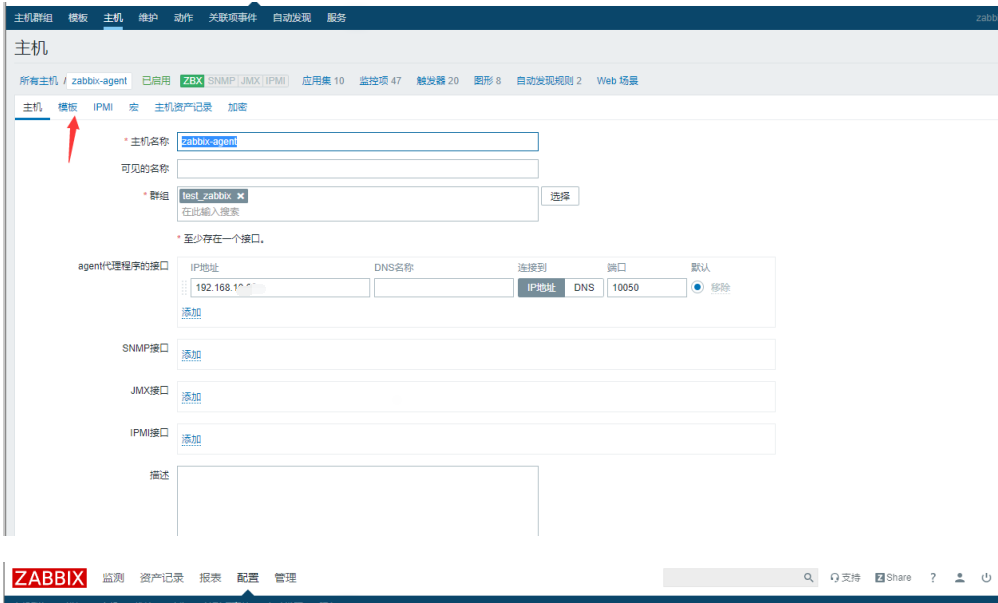Click the DNS名称 input field
The image size is (998, 603).
(444, 288)
